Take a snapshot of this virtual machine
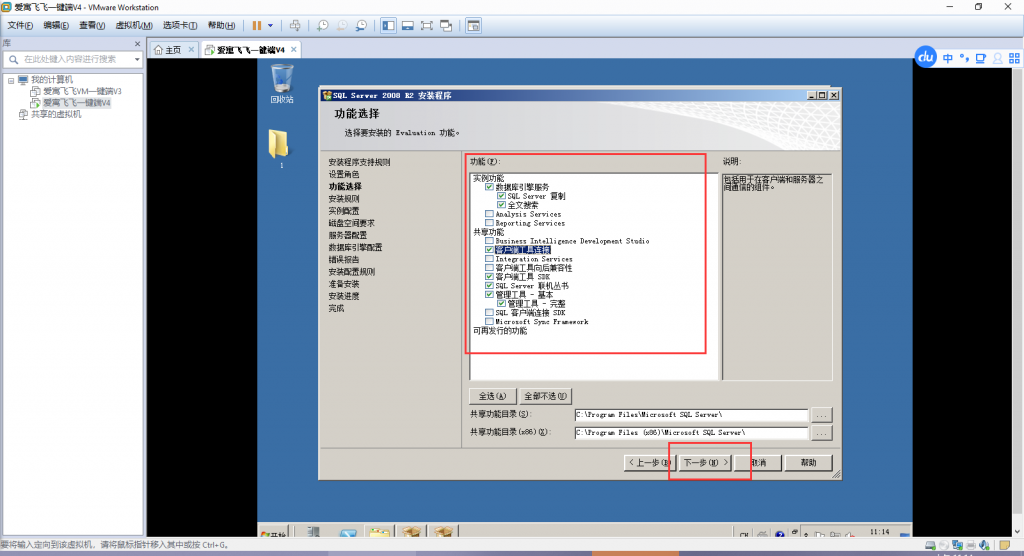Viewport: 1024px width, 556px height. 323,25
